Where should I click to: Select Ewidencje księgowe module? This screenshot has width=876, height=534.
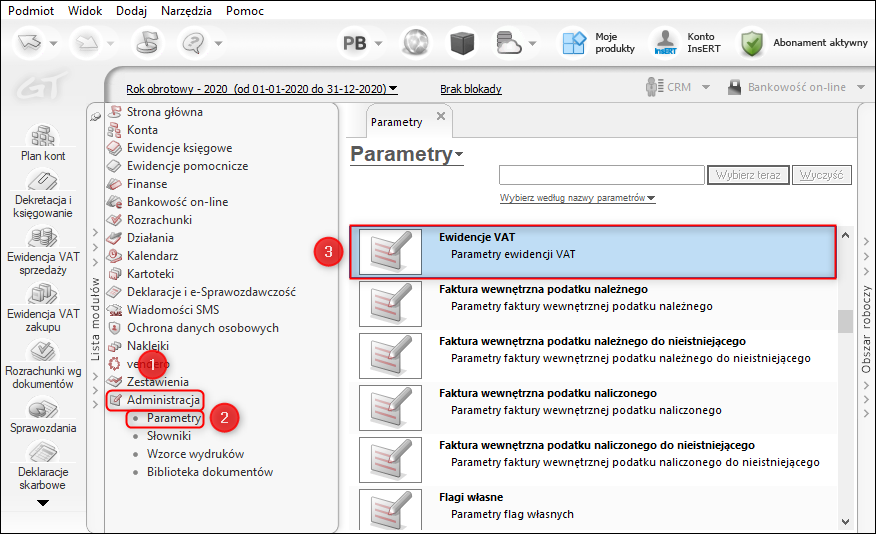(179, 148)
